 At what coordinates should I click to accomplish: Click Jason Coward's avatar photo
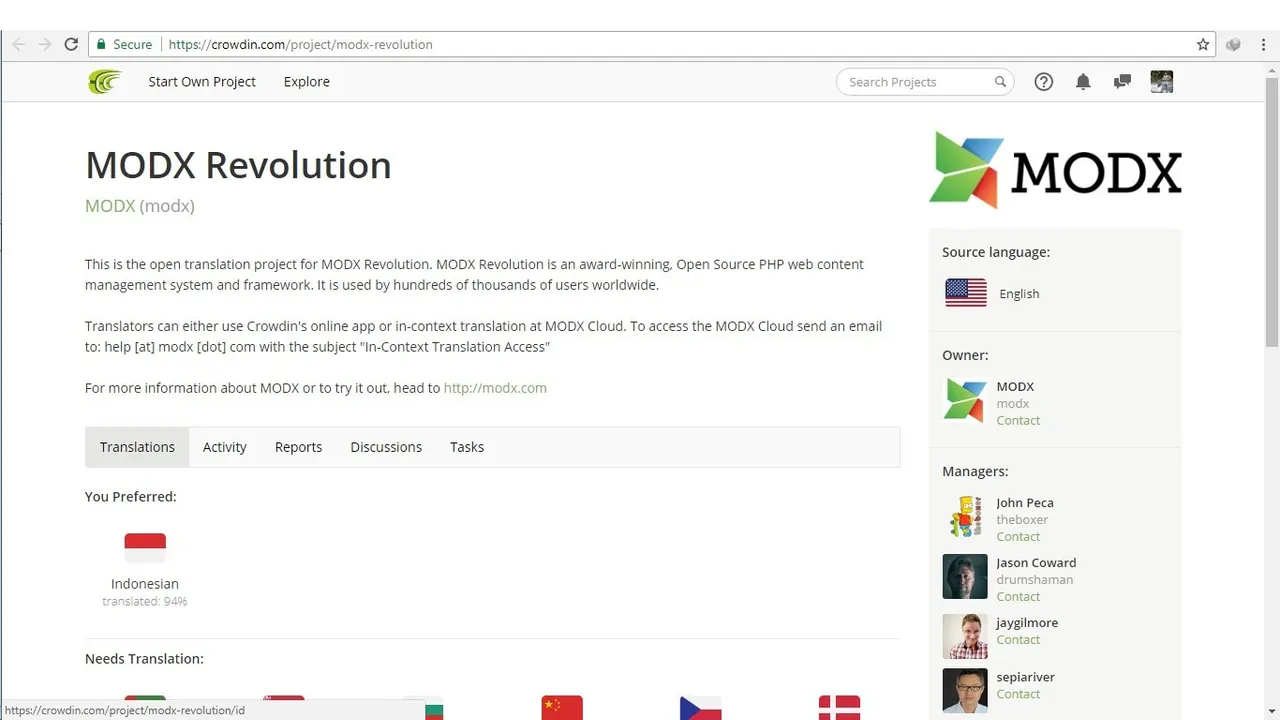coord(965,577)
